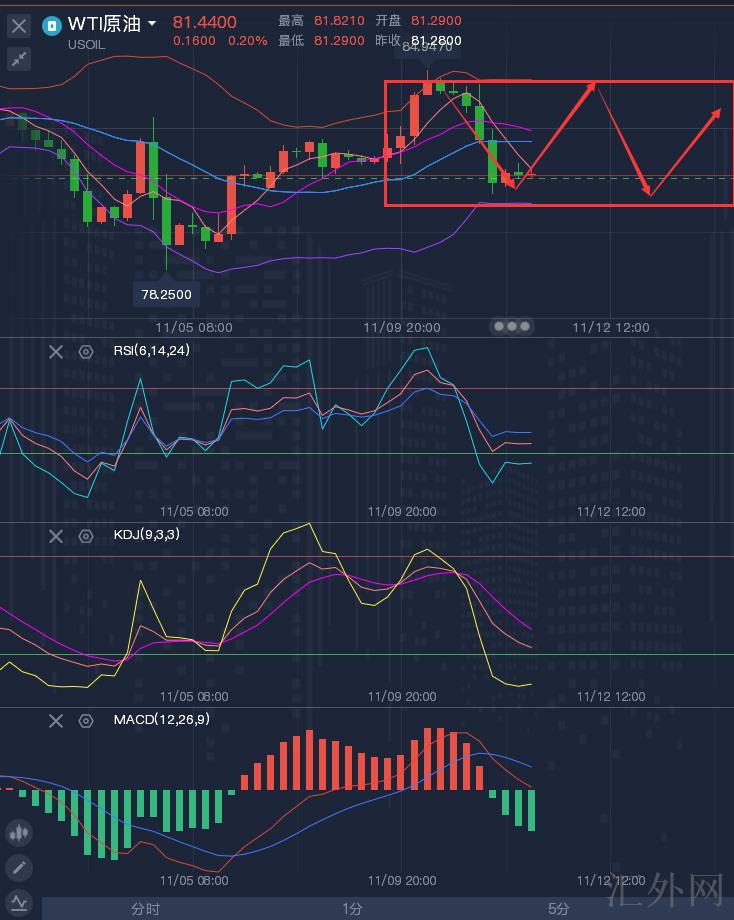Viewport: 734px width, 920px height.
Task: Click the current price 81.4400
Action: pyautogui.click(x=205, y=22)
